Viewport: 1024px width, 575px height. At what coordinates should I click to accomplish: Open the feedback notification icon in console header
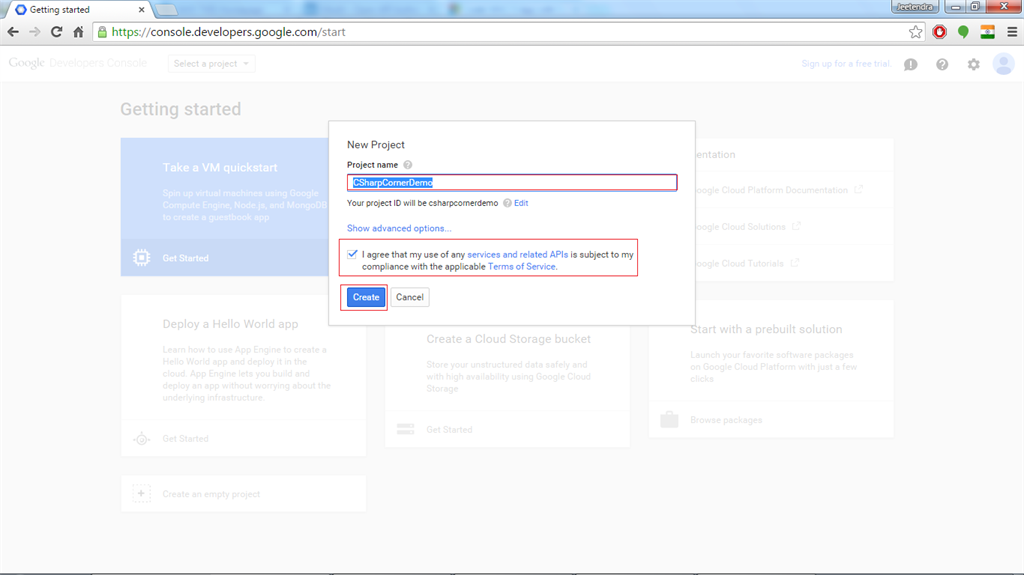[910, 64]
